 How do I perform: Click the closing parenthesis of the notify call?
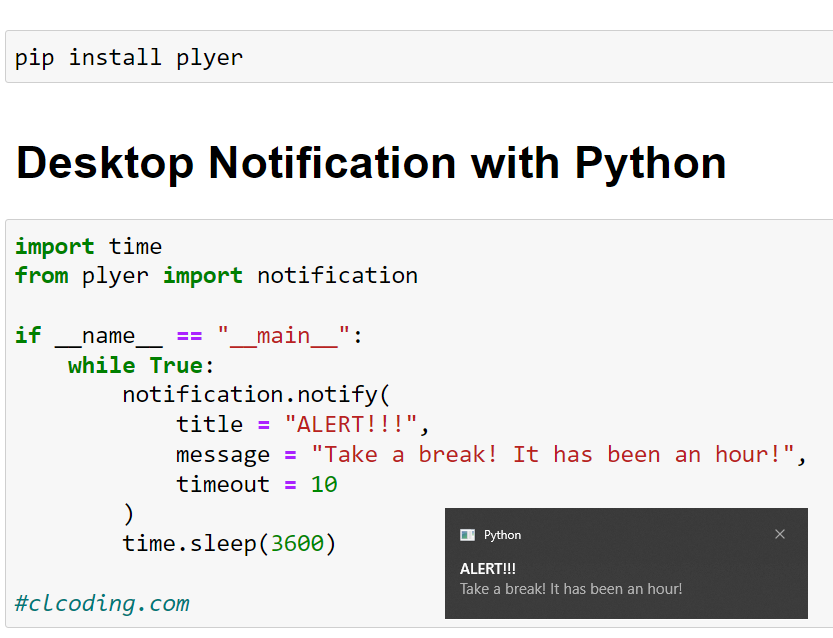pyautogui.click(x=127, y=513)
